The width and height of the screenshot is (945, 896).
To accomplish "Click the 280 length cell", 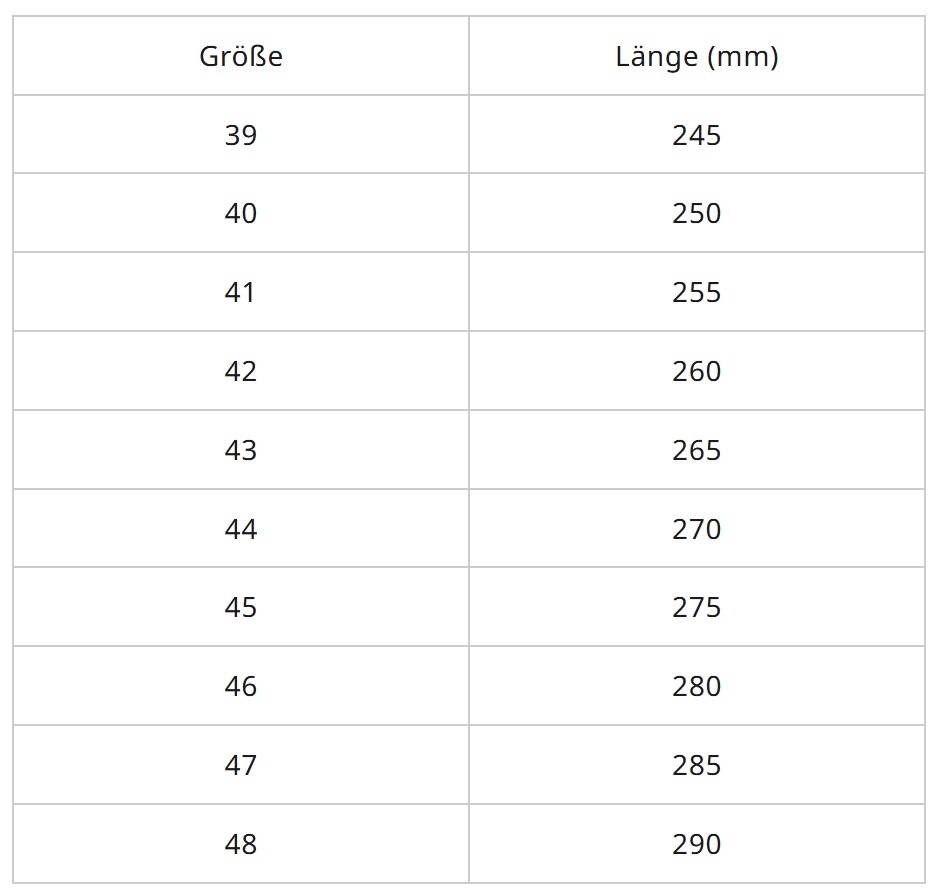I will (697, 687).
